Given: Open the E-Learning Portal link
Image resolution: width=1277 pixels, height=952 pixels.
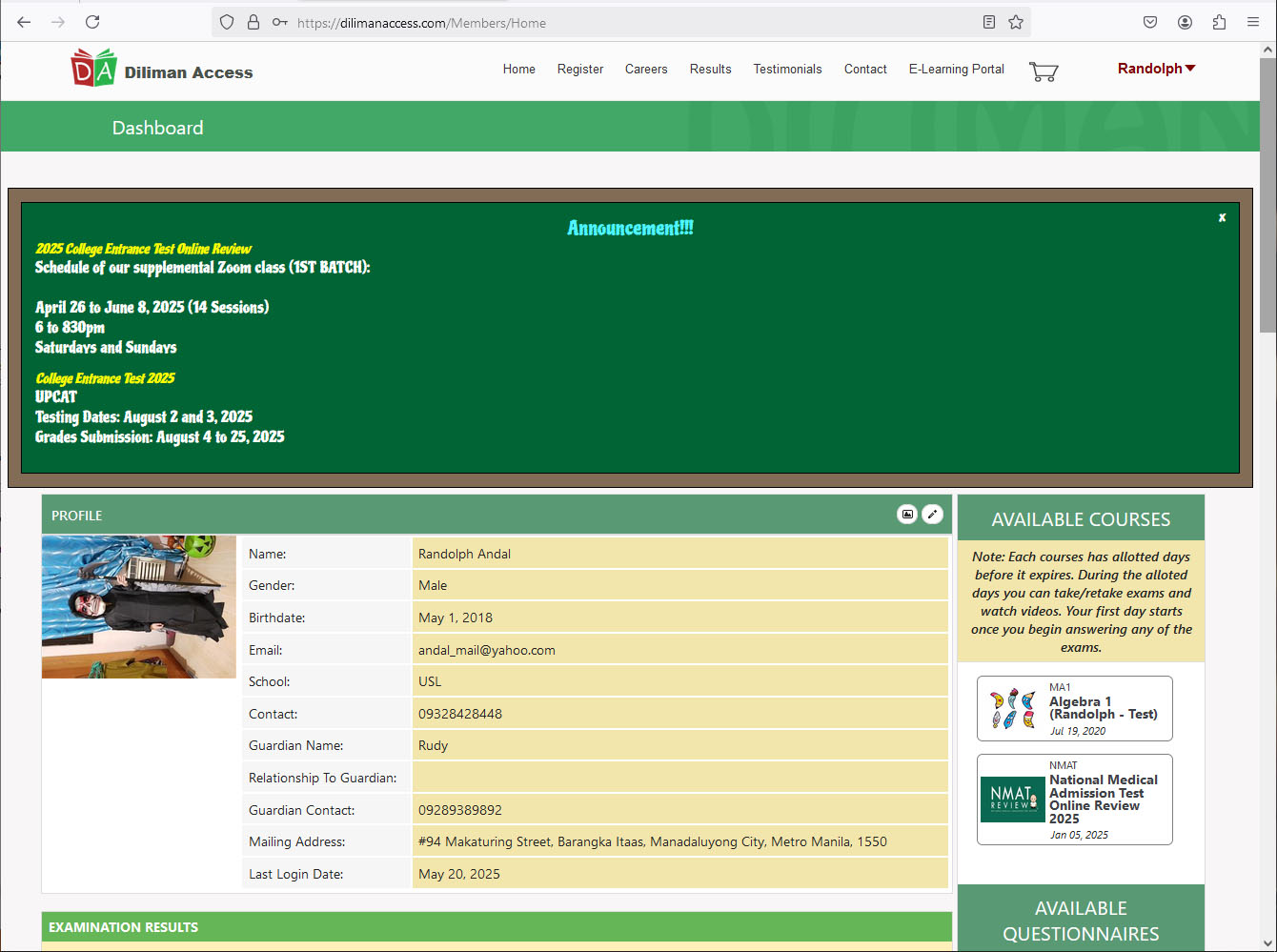Looking at the screenshot, I should click(956, 70).
